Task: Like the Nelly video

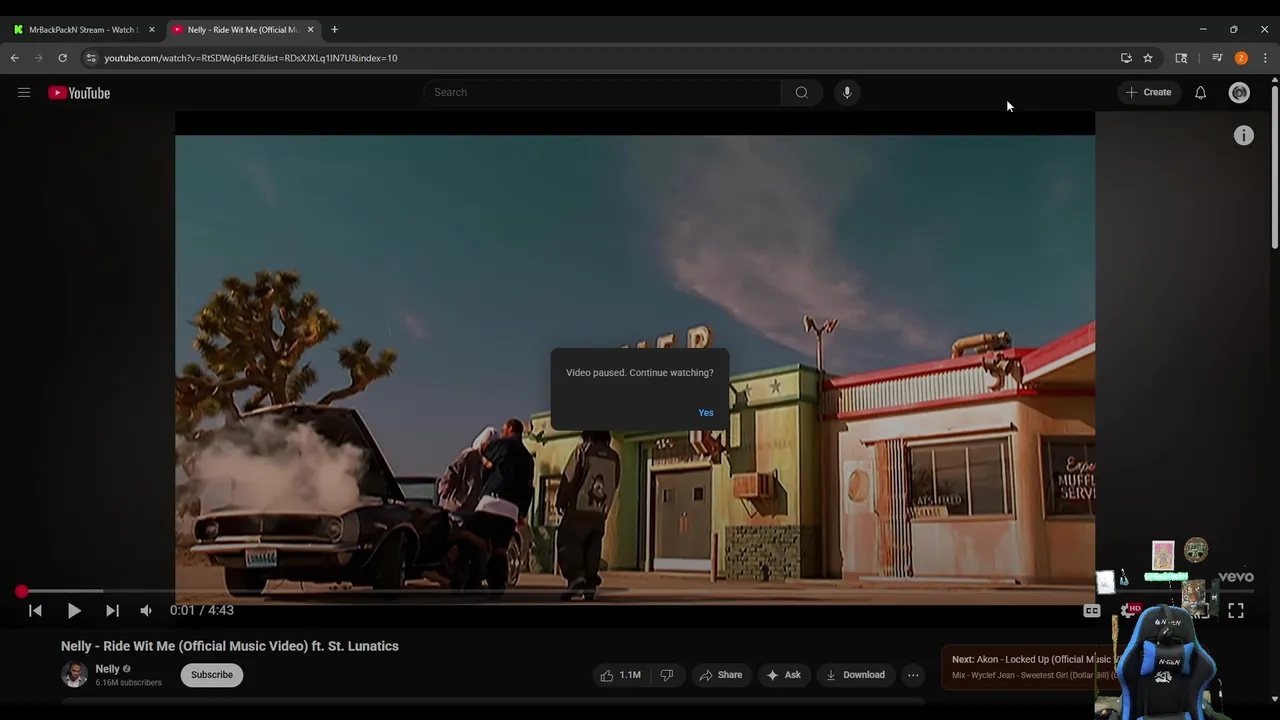Action: [620, 675]
